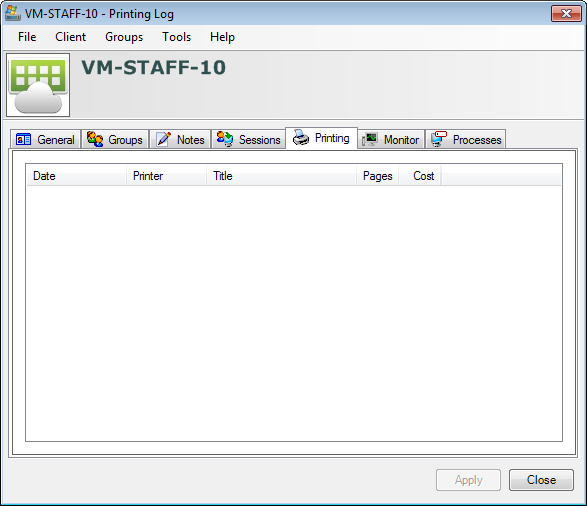Sort the log by Cost column
The width and height of the screenshot is (587, 506).
420,176
